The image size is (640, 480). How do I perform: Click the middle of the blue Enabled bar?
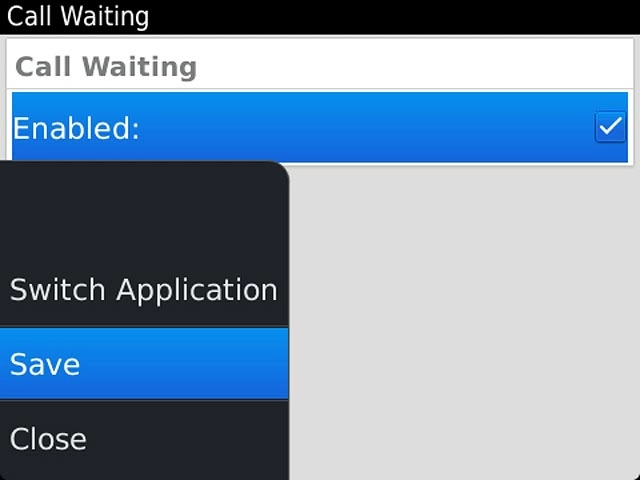(x=320, y=127)
